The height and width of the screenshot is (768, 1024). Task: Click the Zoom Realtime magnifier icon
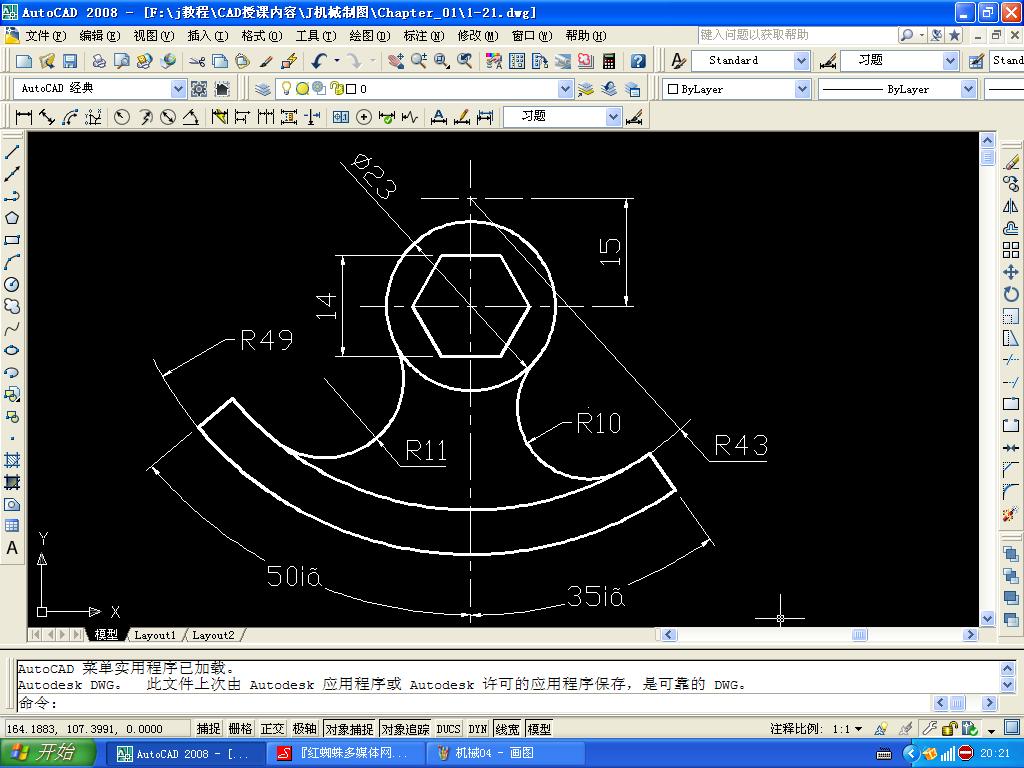[x=419, y=61]
